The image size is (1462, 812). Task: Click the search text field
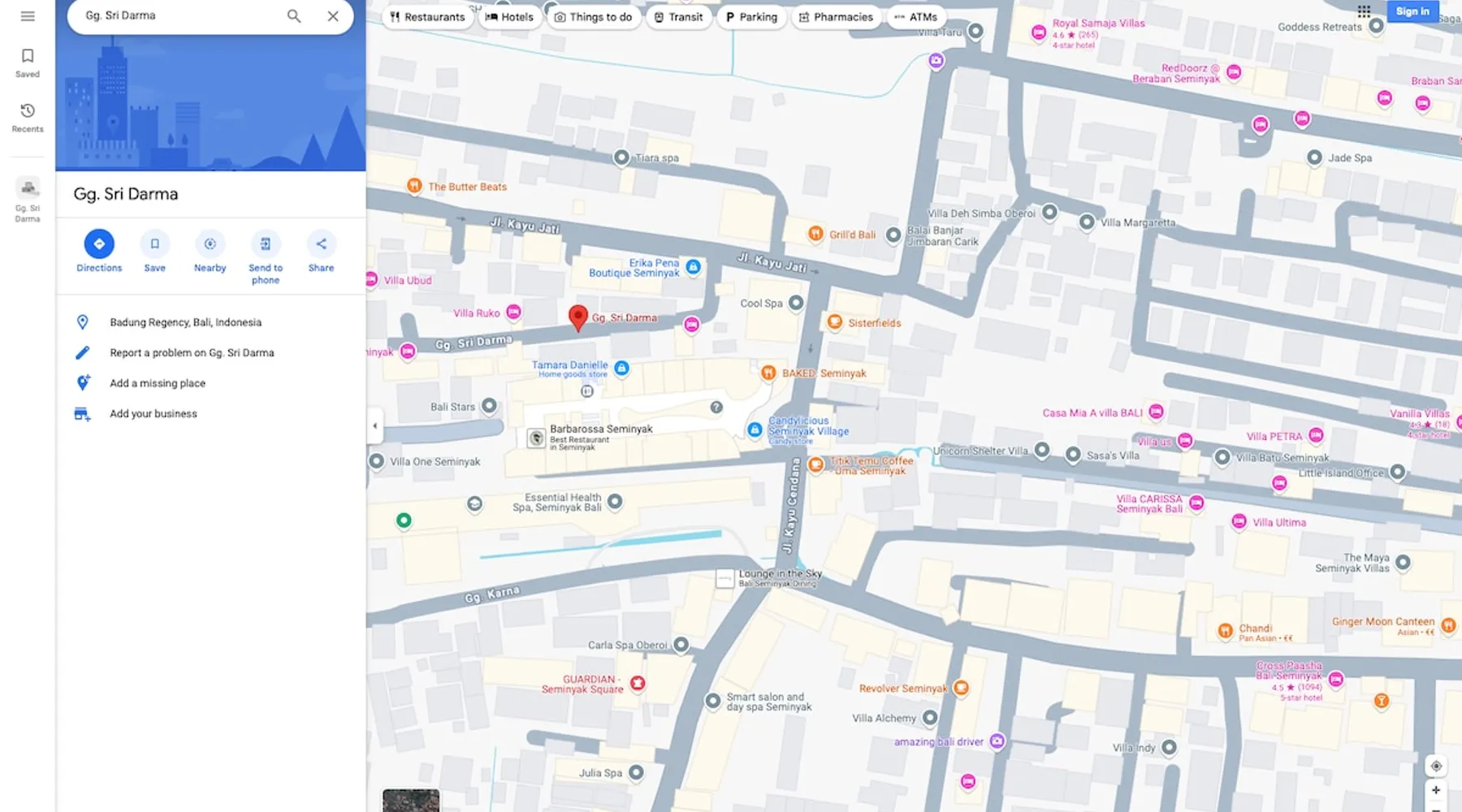click(x=179, y=16)
